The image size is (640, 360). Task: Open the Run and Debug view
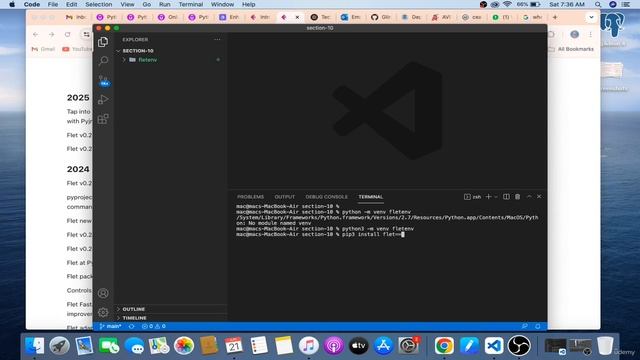coord(103,99)
